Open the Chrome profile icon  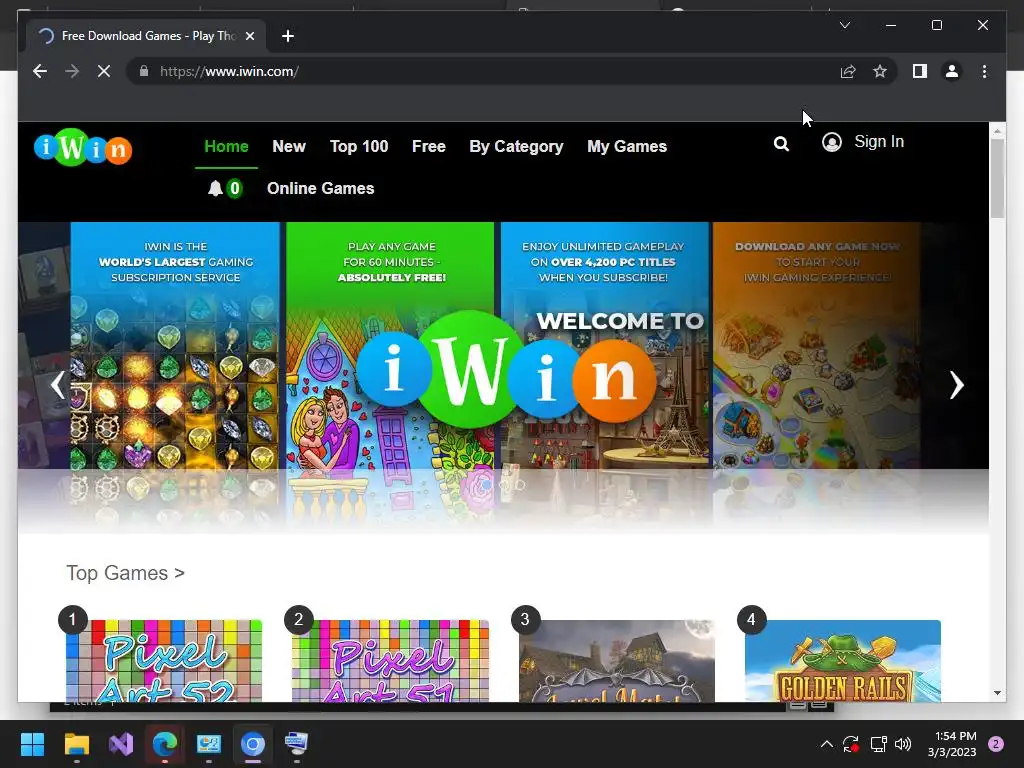(x=952, y=71)
